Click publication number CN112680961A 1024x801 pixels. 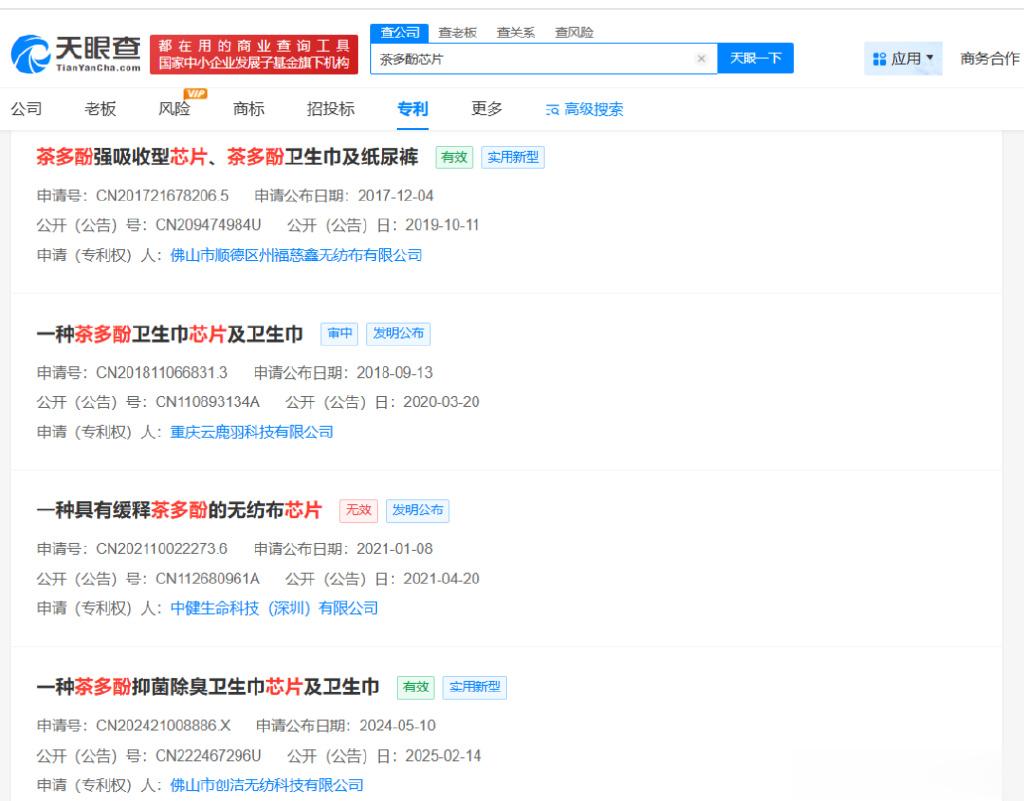point(207,579)
